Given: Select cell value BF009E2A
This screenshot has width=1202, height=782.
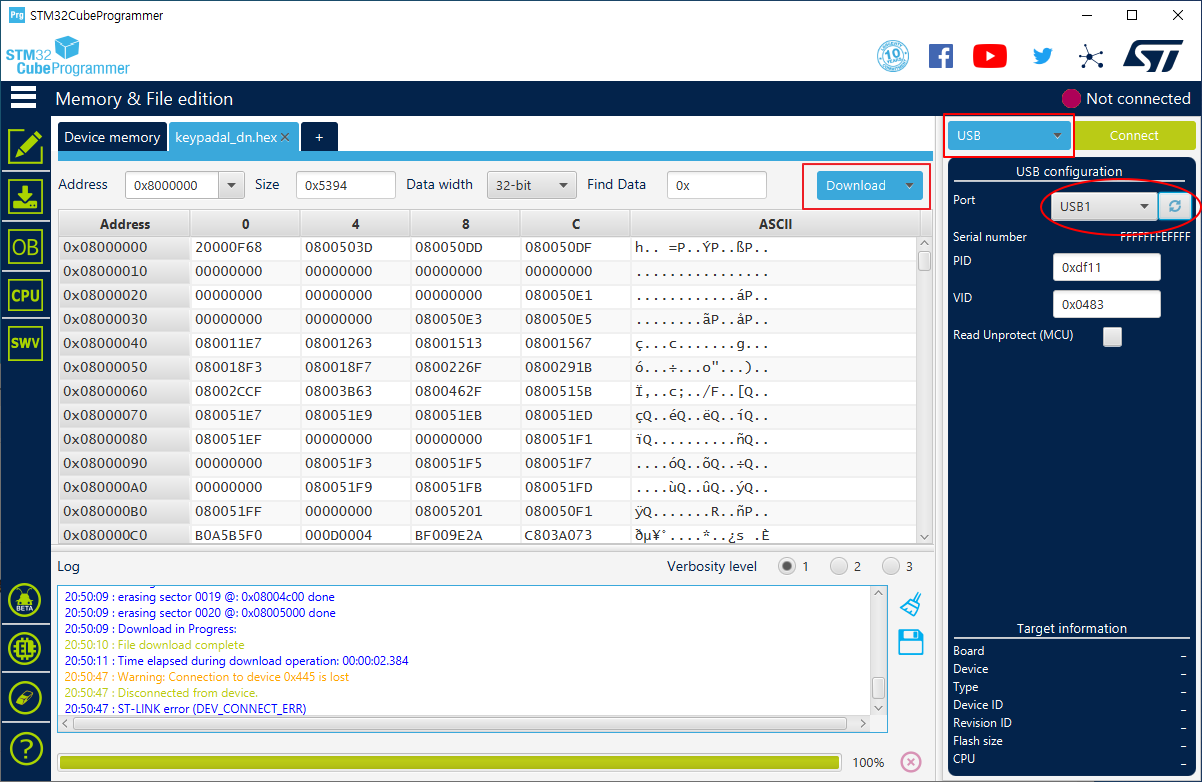Looking at the screenshot, I should tap(448, 535).
